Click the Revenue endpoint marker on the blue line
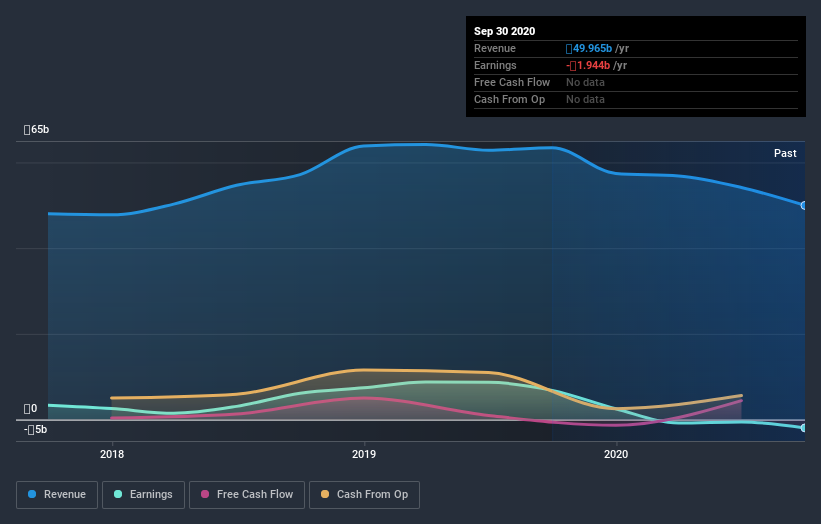 click(804, 206)
